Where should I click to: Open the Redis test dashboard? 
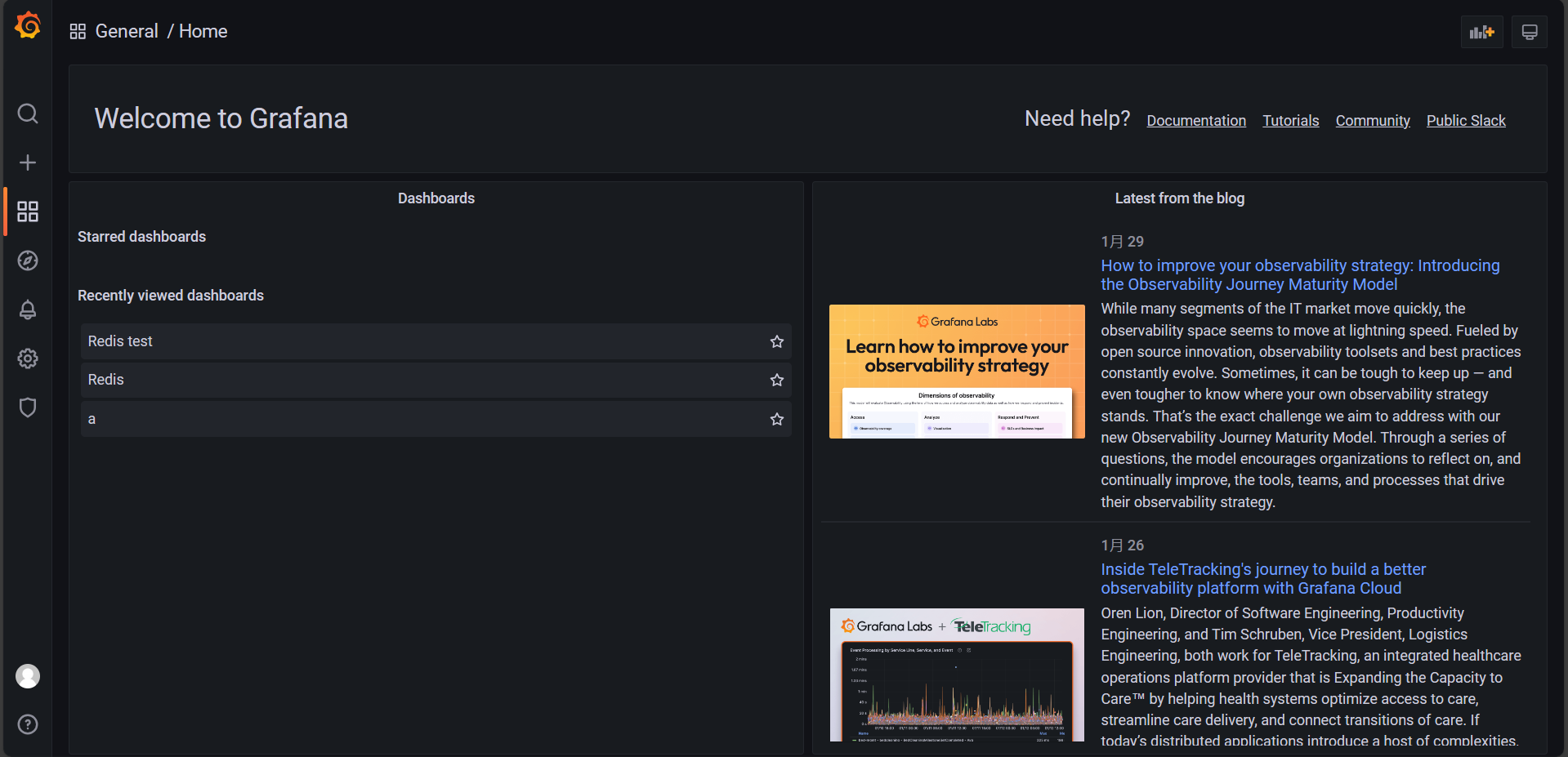click(436, 341)
